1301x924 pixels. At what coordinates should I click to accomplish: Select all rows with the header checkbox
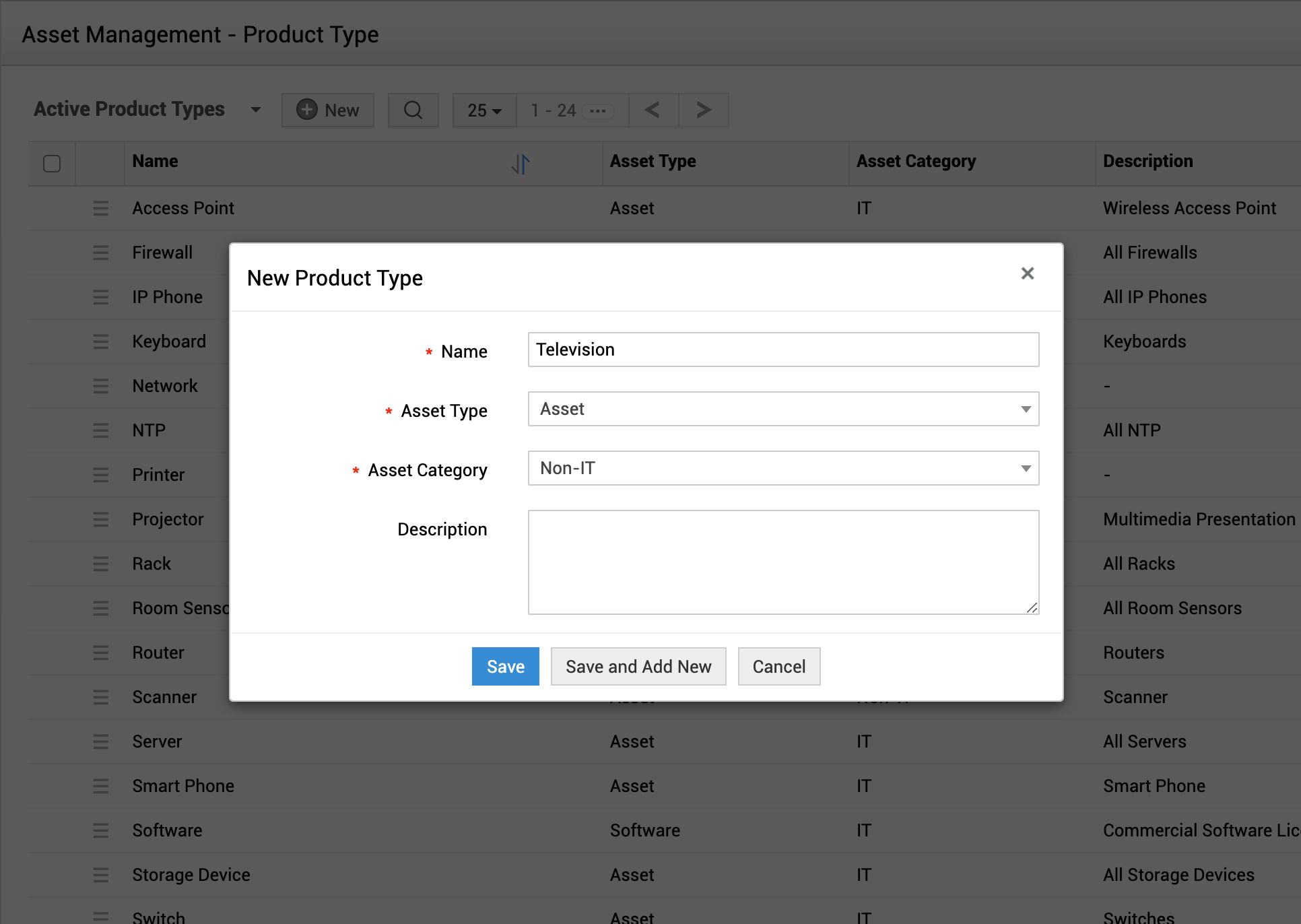click(51, 163)
